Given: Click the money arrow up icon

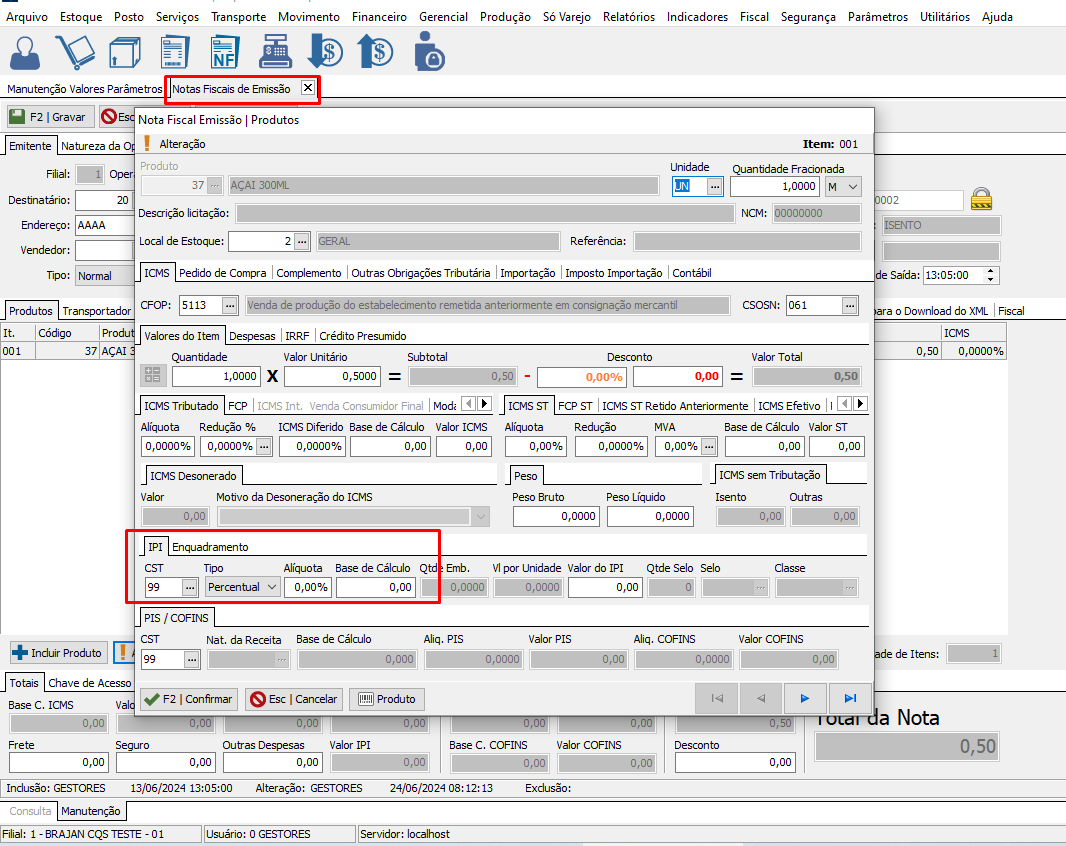Looking at the screenshot, I should coord(376,52).
